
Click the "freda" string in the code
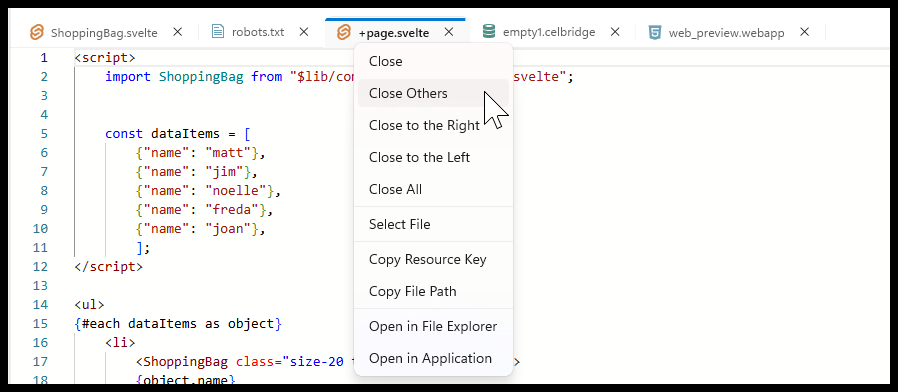[231, 209]
